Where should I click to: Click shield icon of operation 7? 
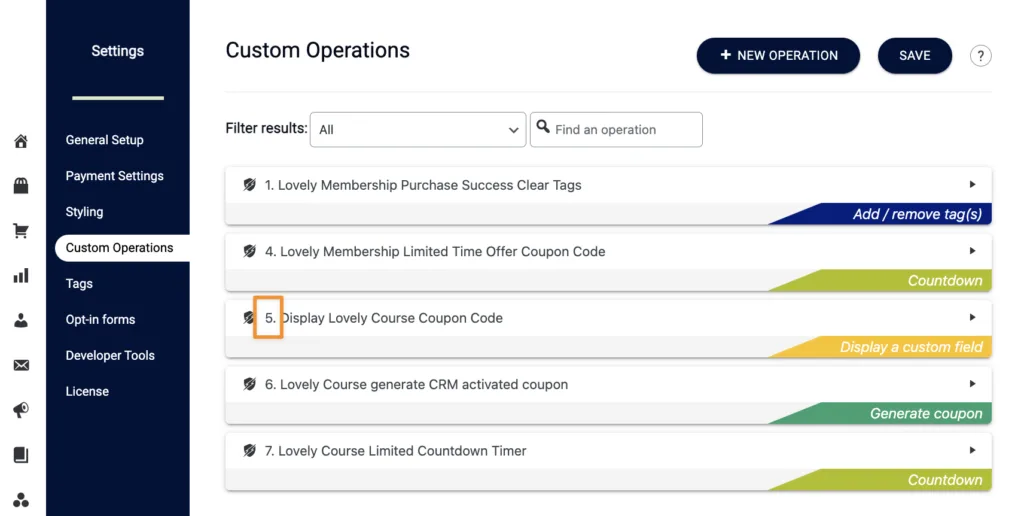pyautogui.click(x=249, y=451)
